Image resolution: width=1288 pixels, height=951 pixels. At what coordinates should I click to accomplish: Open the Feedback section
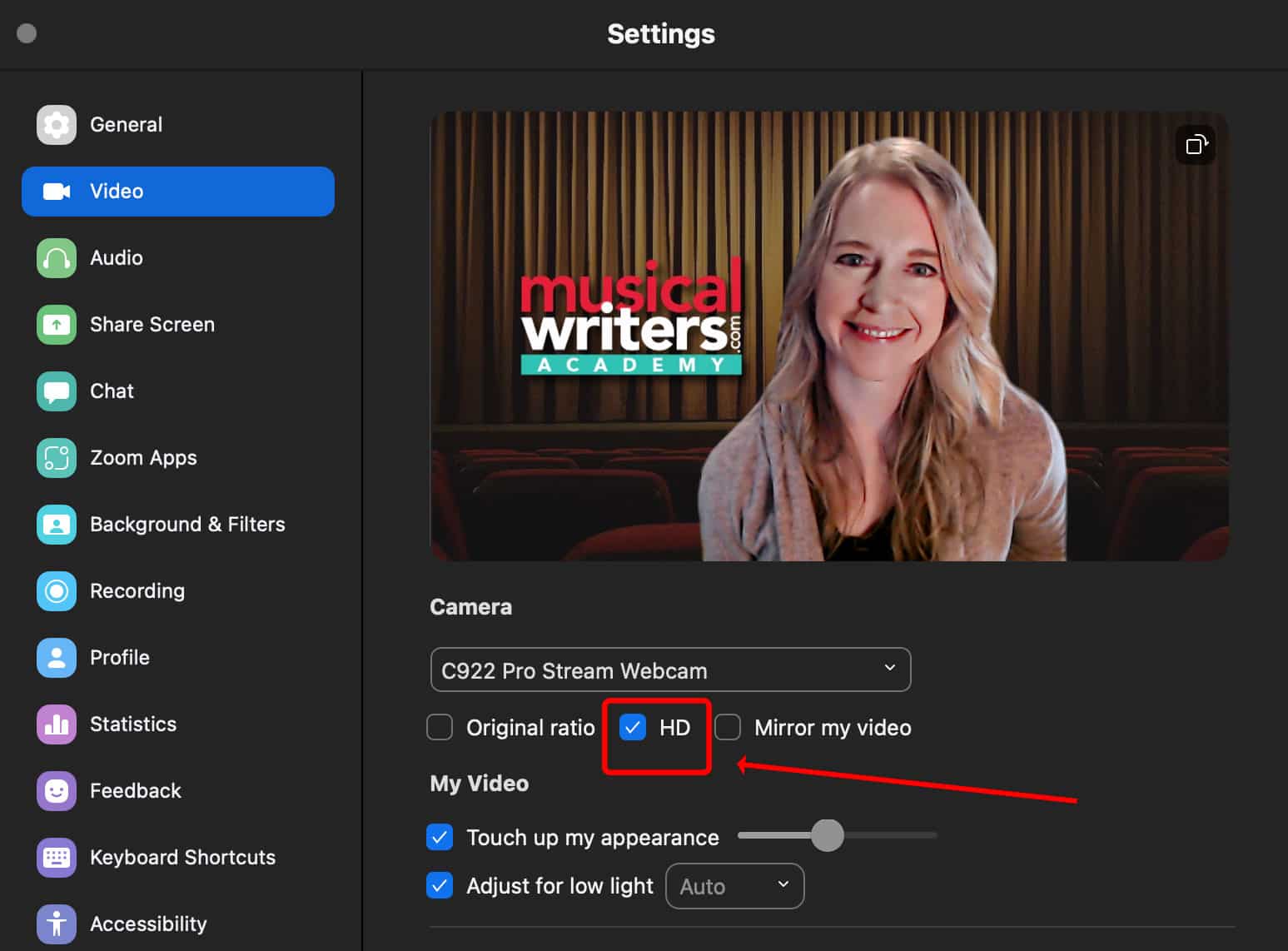click(136, 791)
